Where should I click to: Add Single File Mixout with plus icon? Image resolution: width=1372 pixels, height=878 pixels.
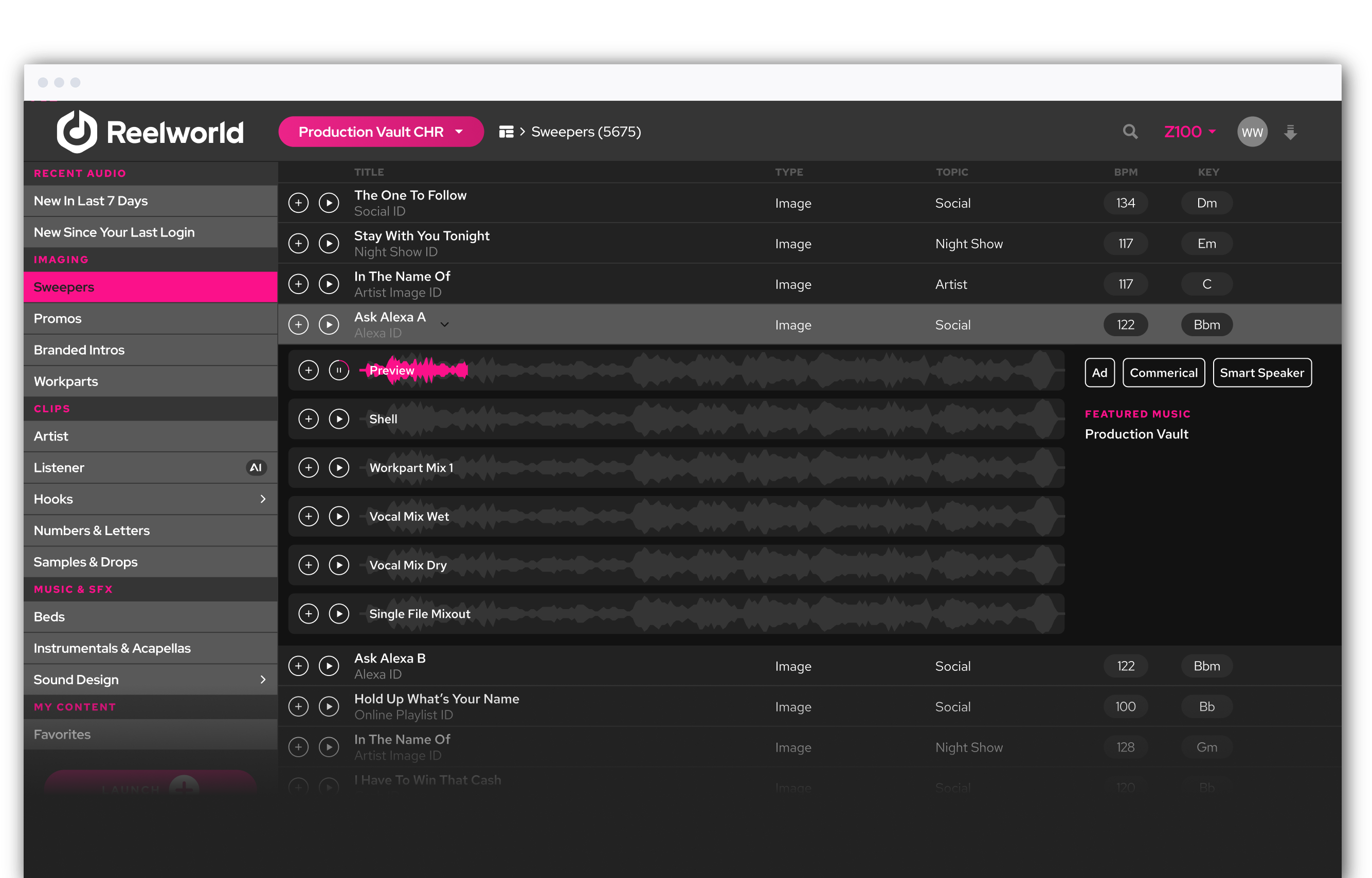pyautogui.click(x=309, y=614)
